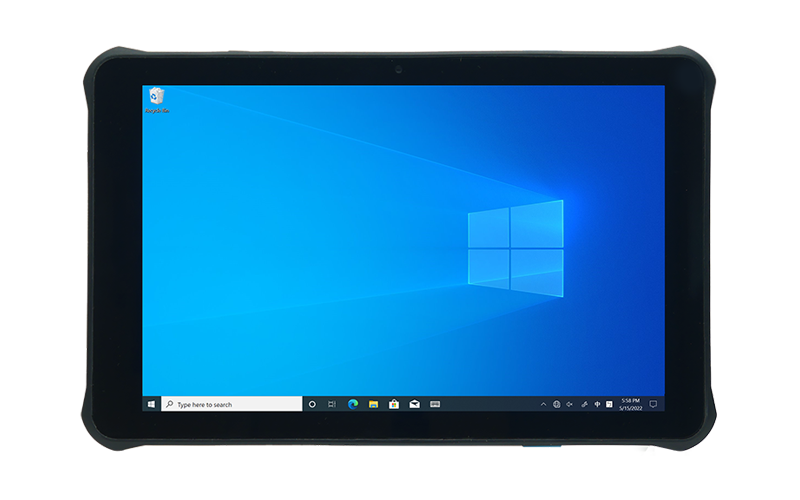Open the Recycle Bin desktop icon

tap(157, 100)
